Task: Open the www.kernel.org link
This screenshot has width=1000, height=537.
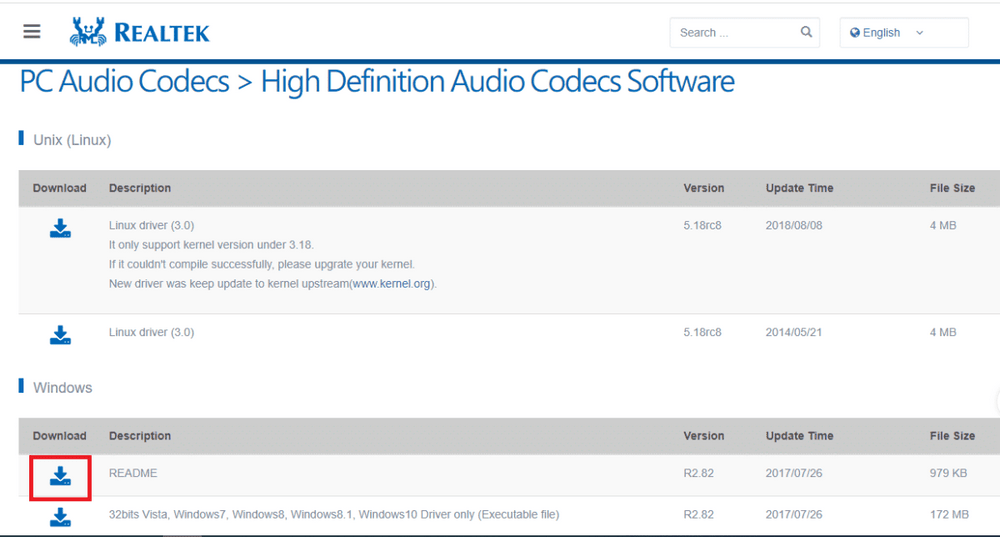Action: pyautogui.click(x=391, y=284)
